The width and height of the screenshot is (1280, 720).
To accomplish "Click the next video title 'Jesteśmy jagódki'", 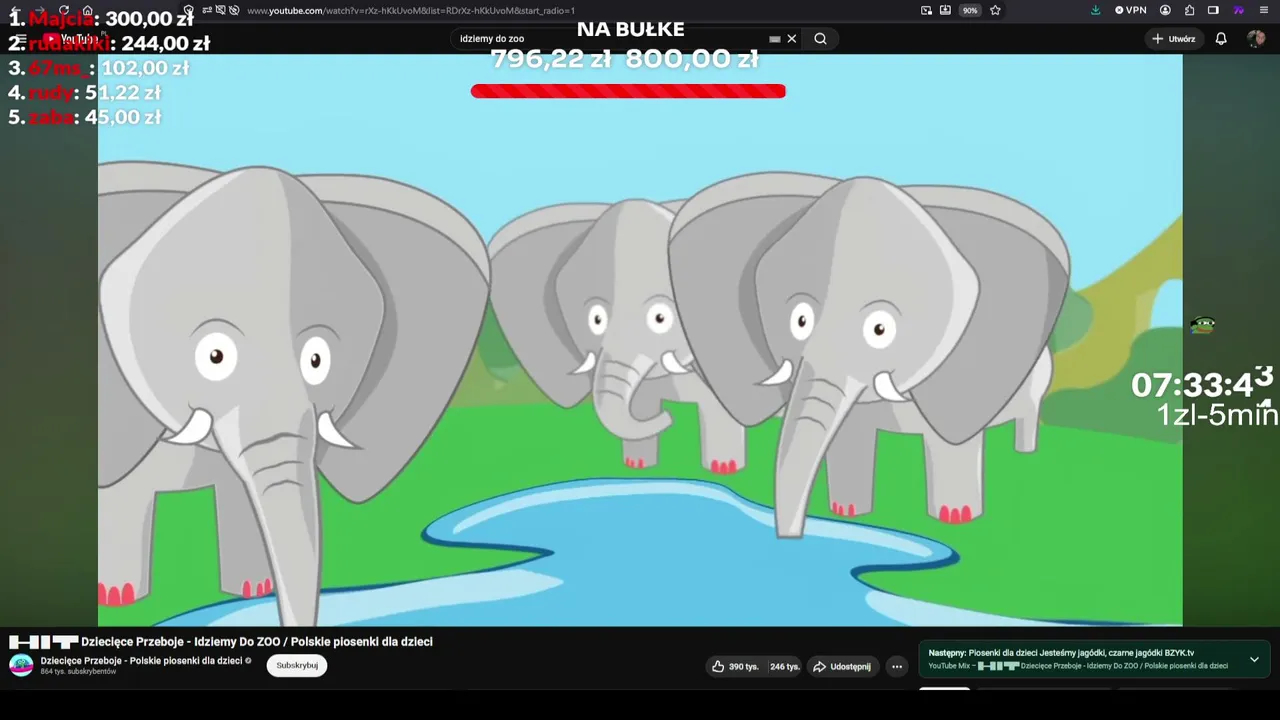I will pyautogui.click(x=1081, y=653).
